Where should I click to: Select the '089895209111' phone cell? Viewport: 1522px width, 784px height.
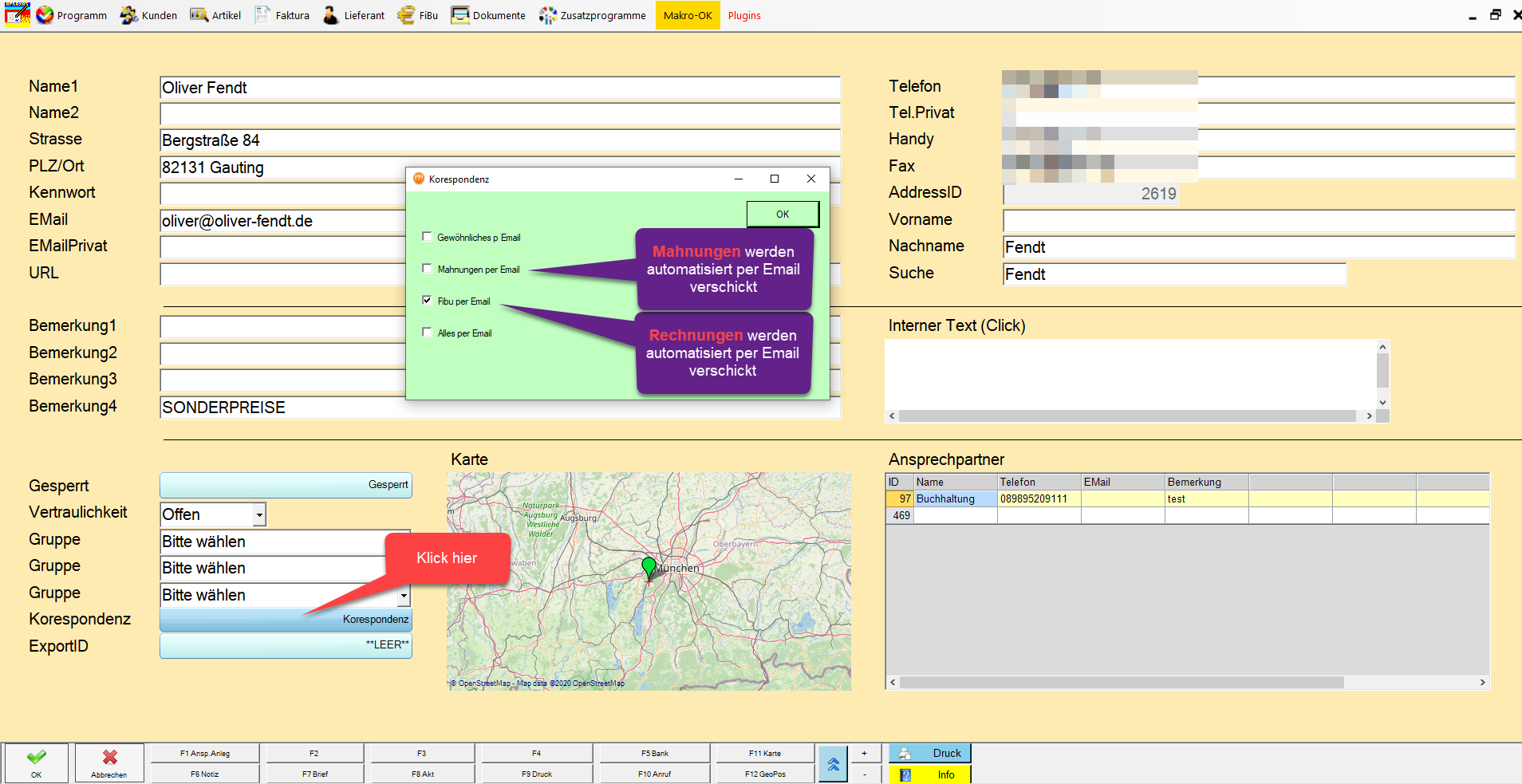1039,498
